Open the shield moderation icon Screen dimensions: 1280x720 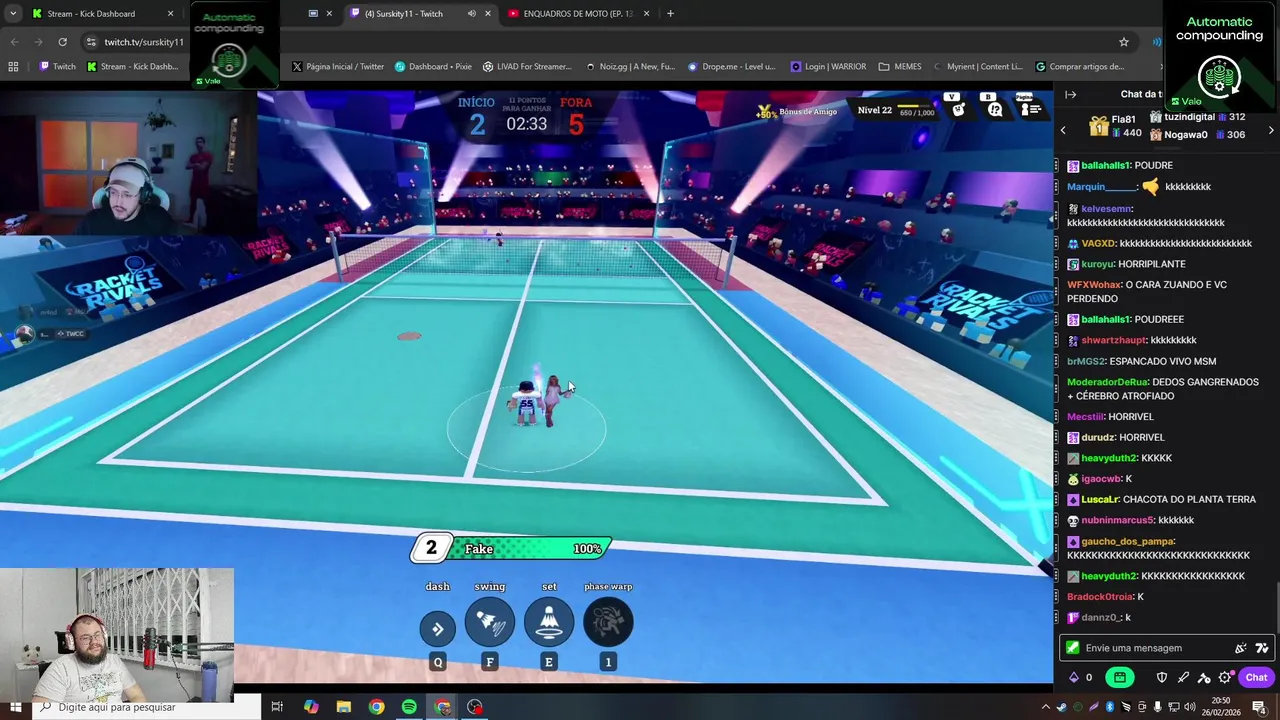click(x=1162, y=678)
